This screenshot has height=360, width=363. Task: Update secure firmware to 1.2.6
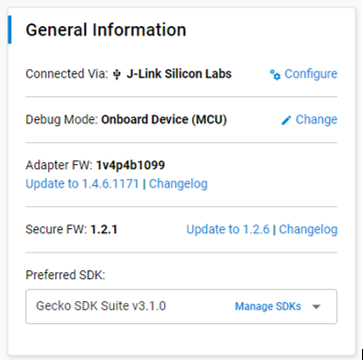[228, 229]
